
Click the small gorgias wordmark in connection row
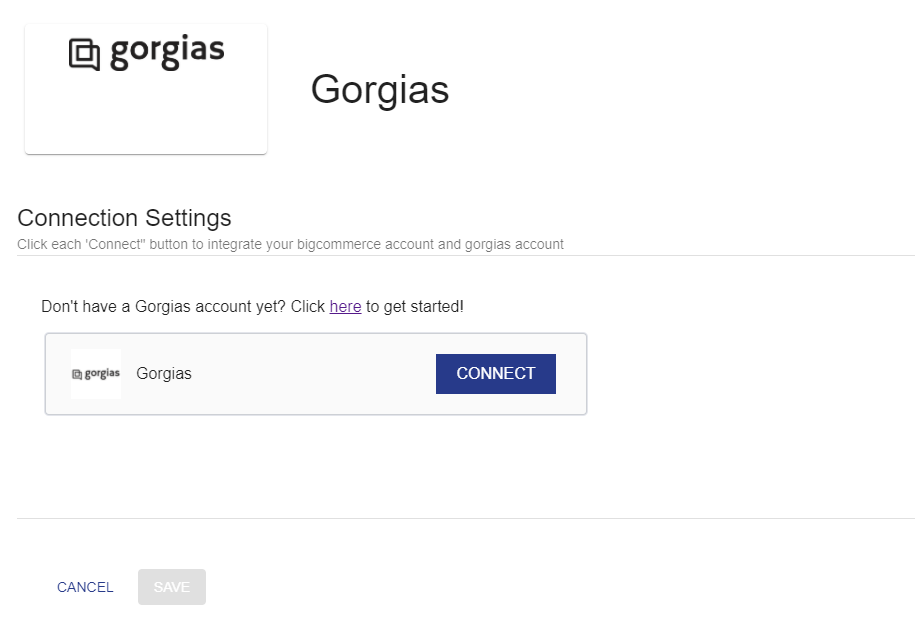click(102, 374)
